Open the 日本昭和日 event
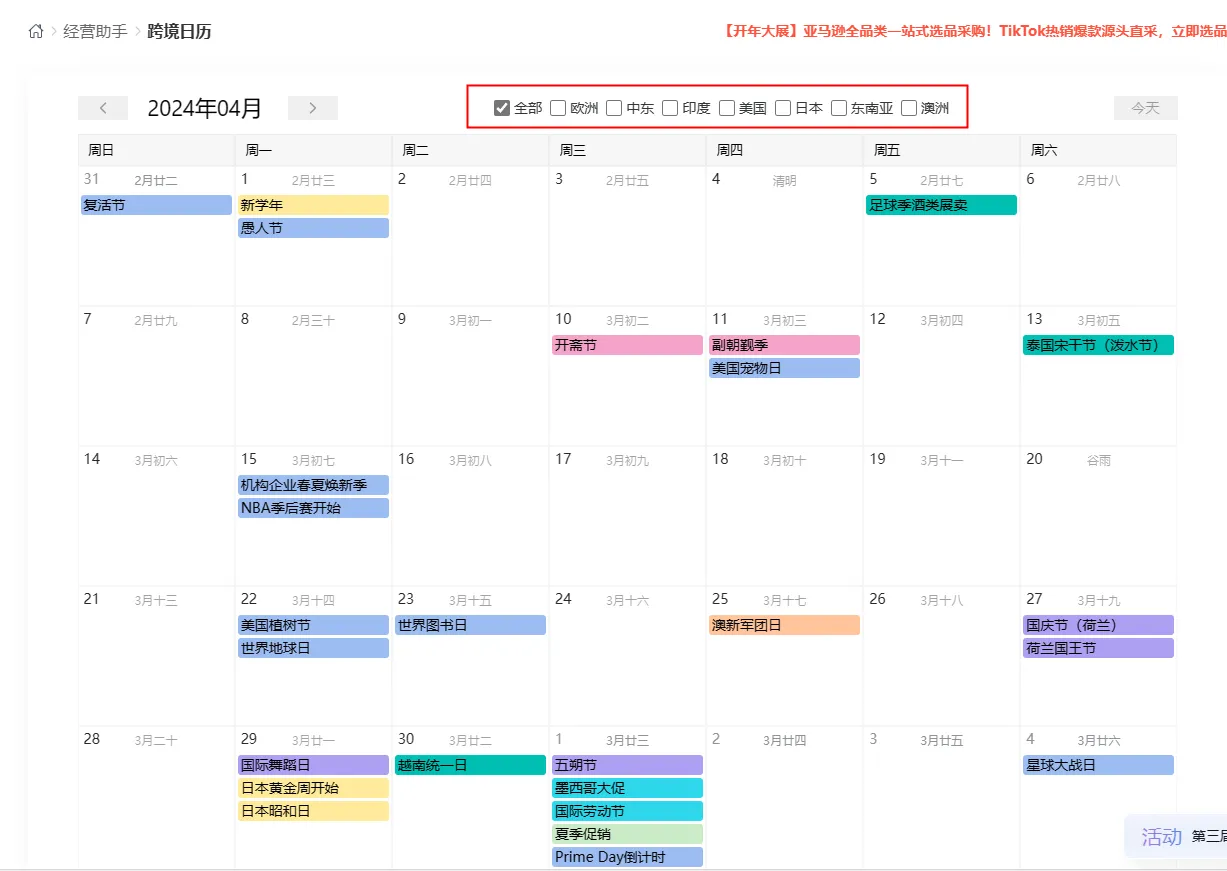The image size is (1227, 871). pos(313,811)
